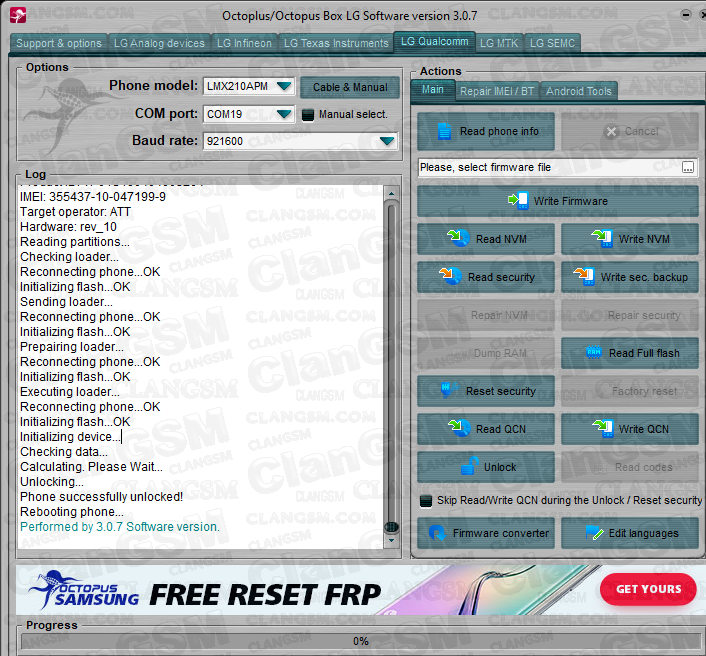Click log line 'Unlocking...'
706x656 pixels.
click(x=52, y=482)
